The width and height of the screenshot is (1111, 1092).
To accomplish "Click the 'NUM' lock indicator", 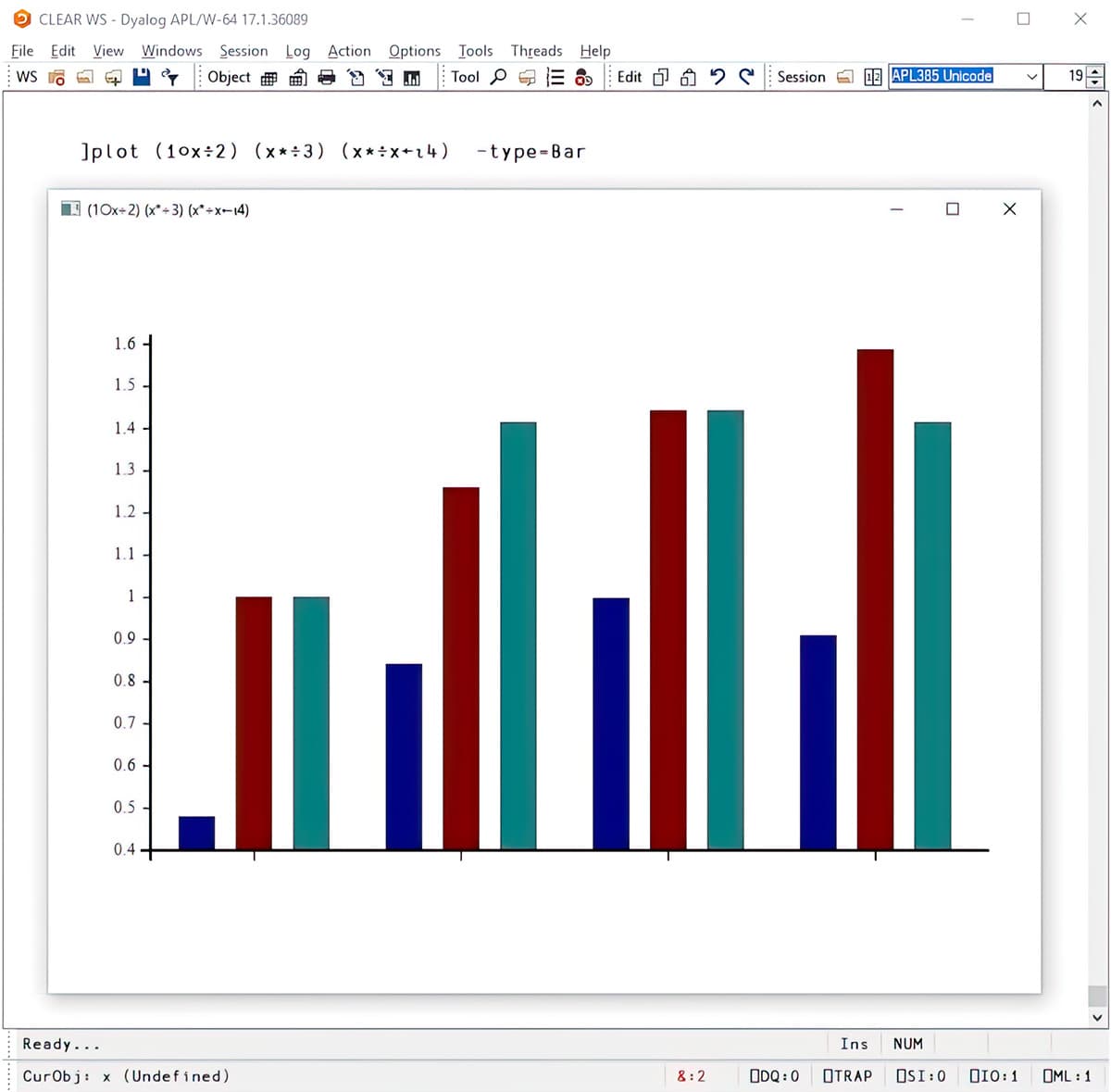I will tap(907, 1044).
